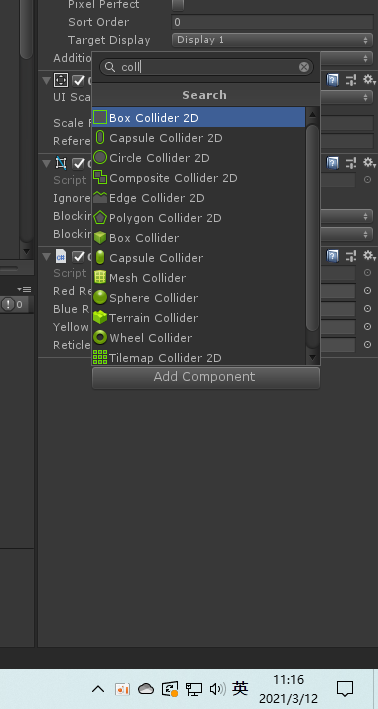This screenshot has height=709, width=378.
Task: Open the Target Display dropdown
Action: click(x=273, y=40)
